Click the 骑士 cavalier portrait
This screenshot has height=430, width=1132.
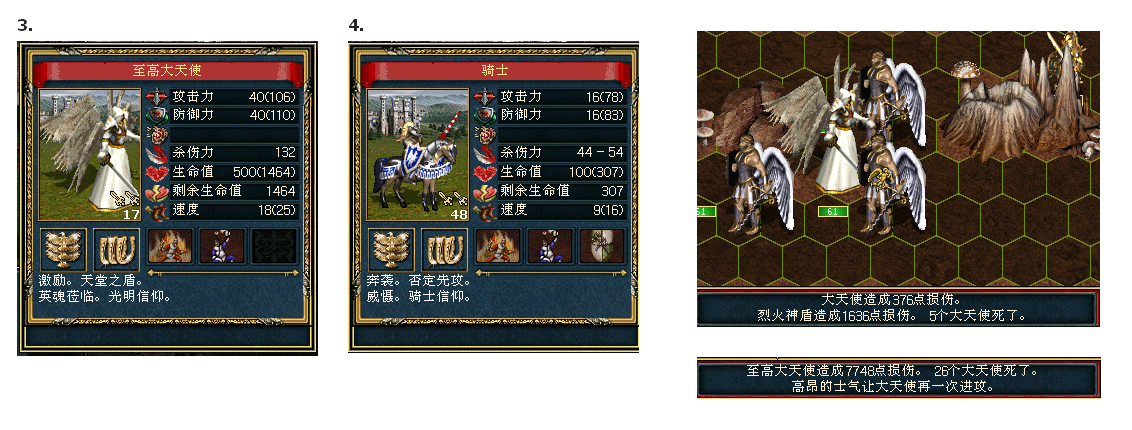pos(419,154)
